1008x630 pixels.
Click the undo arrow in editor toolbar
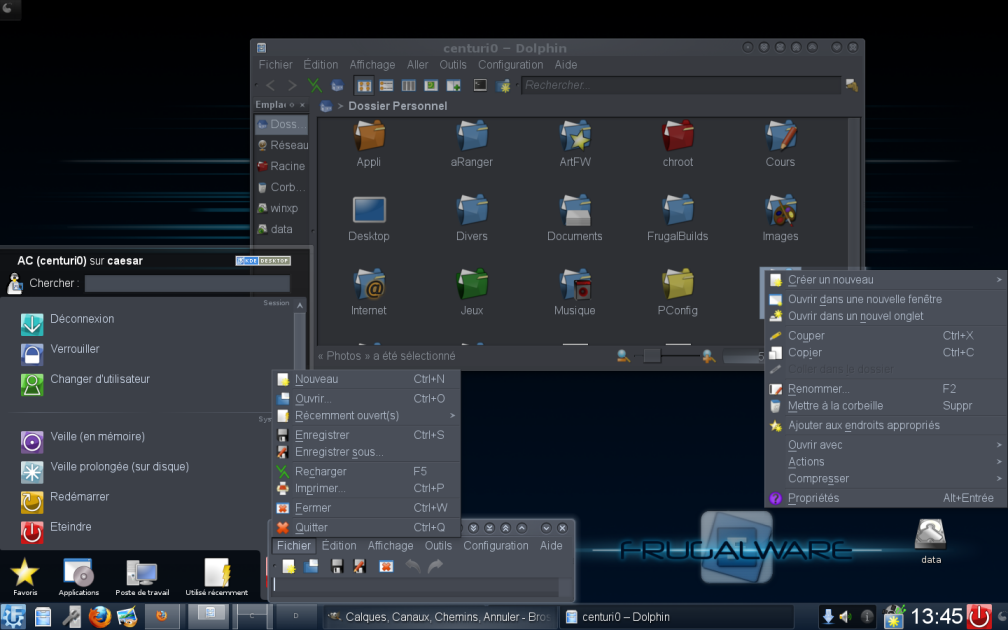click(413, 566)
